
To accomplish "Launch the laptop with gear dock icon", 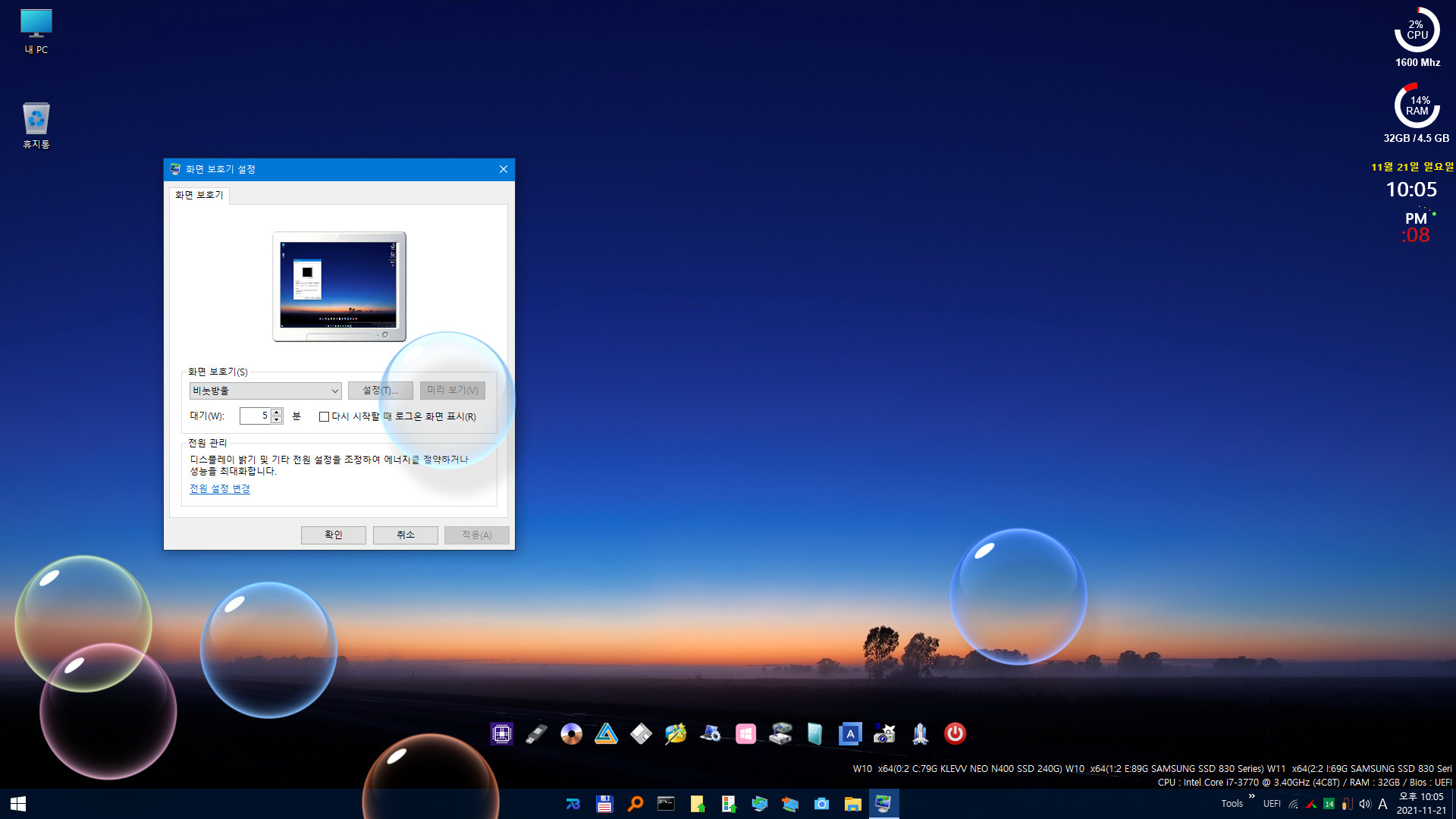I will tap(711, 733).
